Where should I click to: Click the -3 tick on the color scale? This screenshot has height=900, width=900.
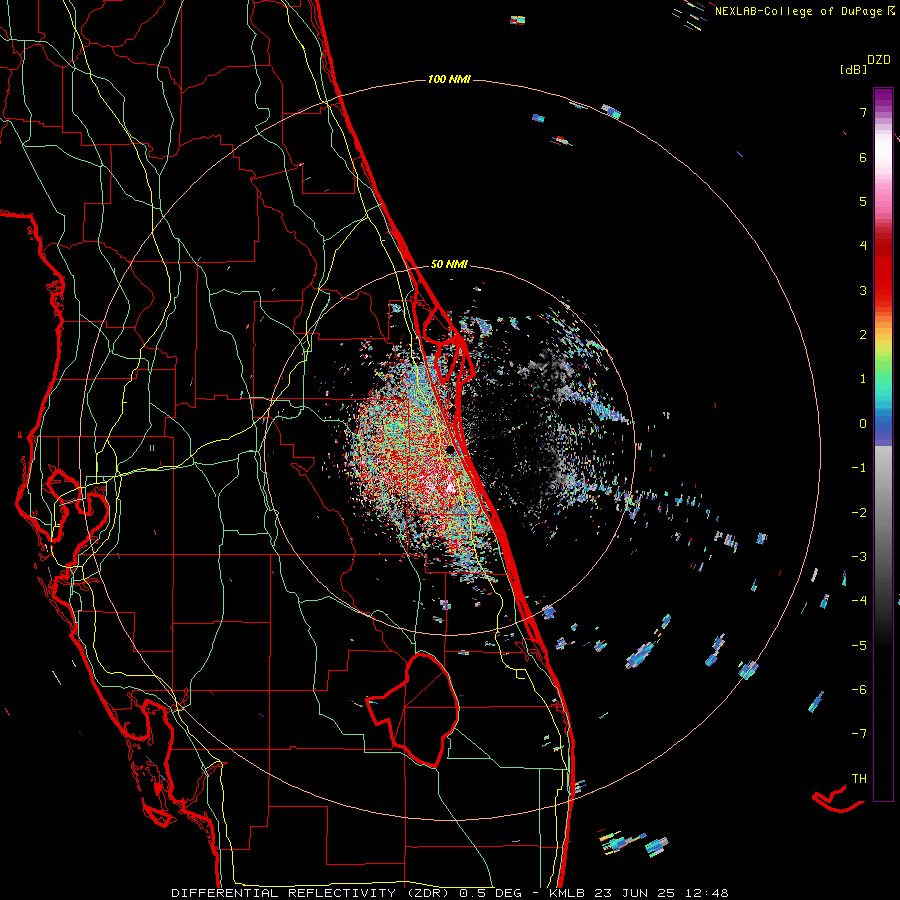pos(859,557)
